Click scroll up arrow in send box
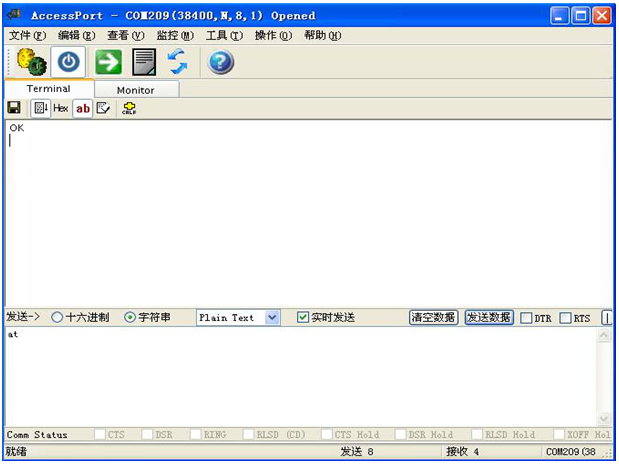The height and width of the screenshot is (466, 619). (x=604, y=336)
